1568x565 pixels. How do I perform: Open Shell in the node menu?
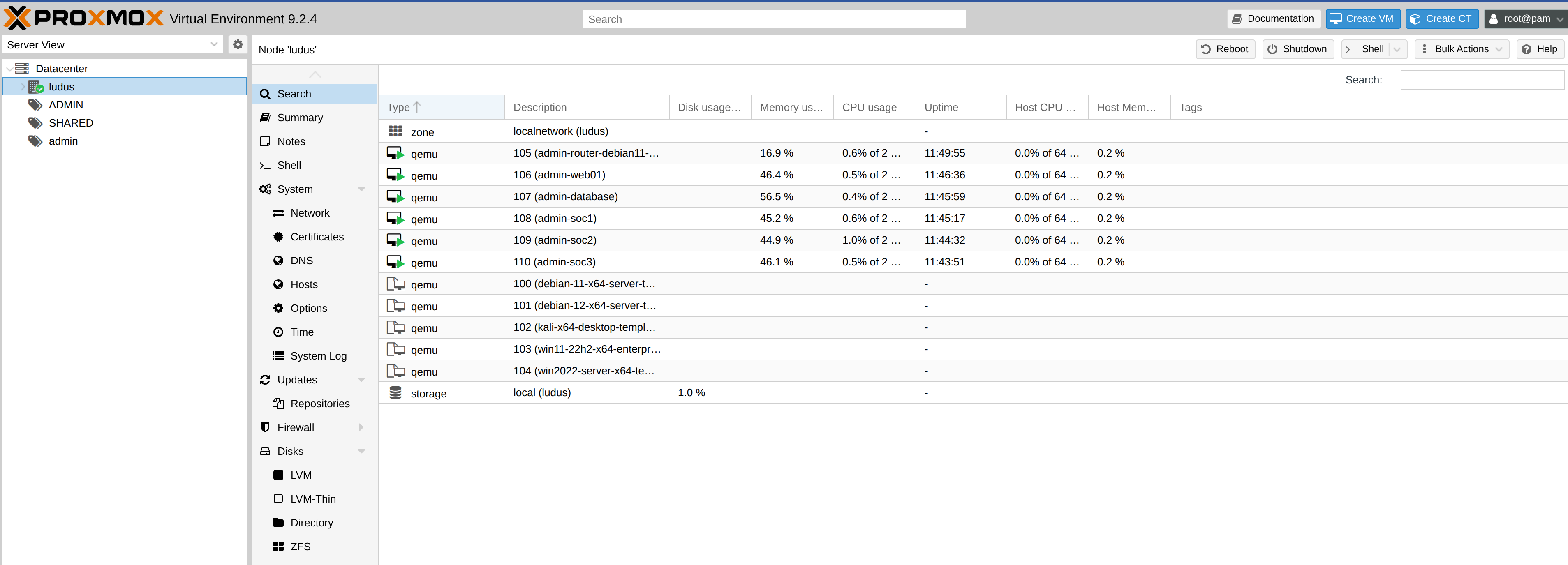click(x=315, y=166)
